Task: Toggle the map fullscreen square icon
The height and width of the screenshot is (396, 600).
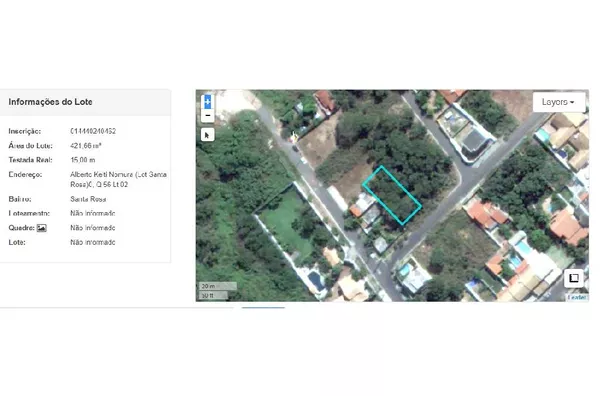Action: [574, 278]
